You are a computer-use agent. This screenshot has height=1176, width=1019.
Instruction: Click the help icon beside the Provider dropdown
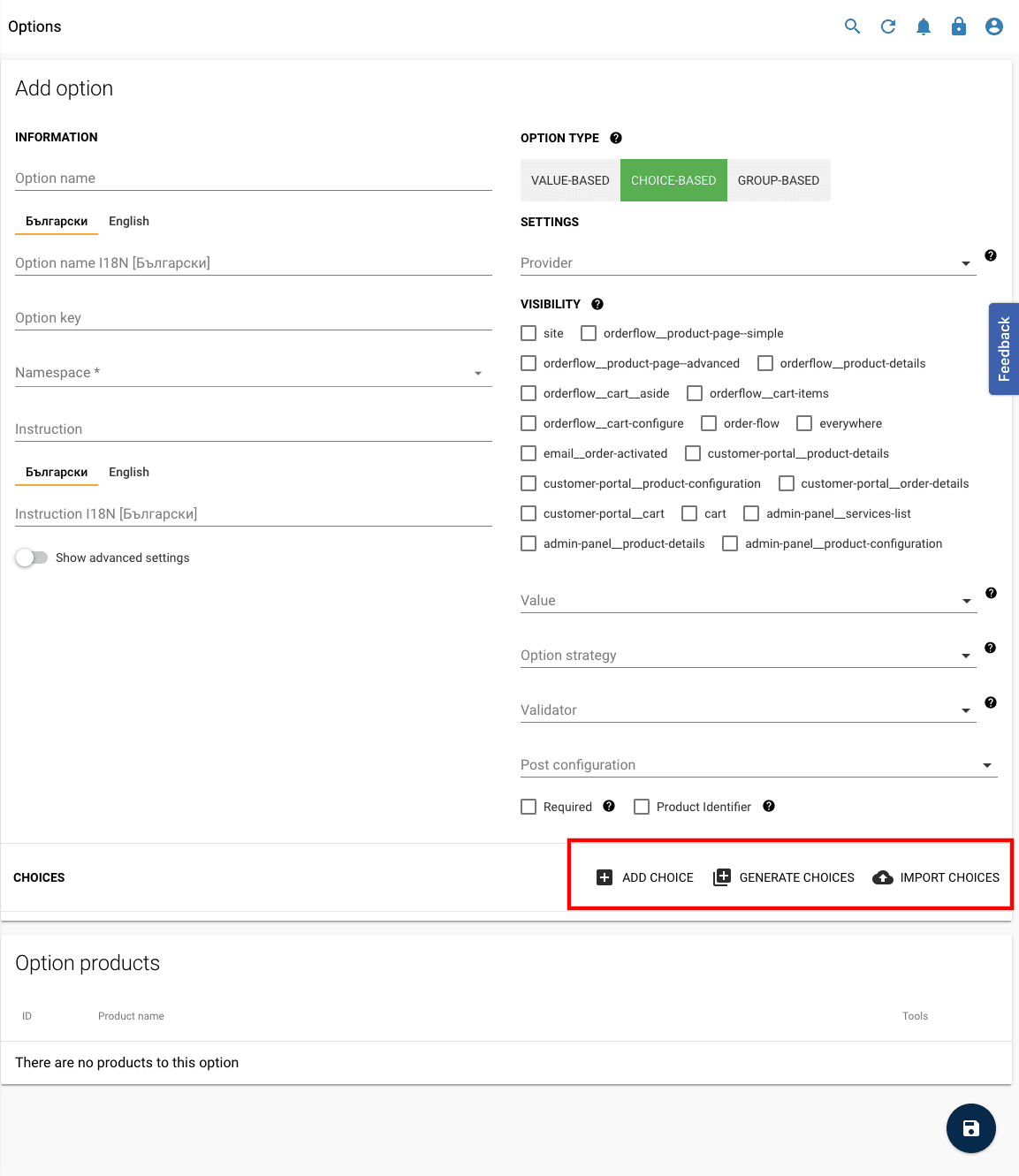[991, 255]
